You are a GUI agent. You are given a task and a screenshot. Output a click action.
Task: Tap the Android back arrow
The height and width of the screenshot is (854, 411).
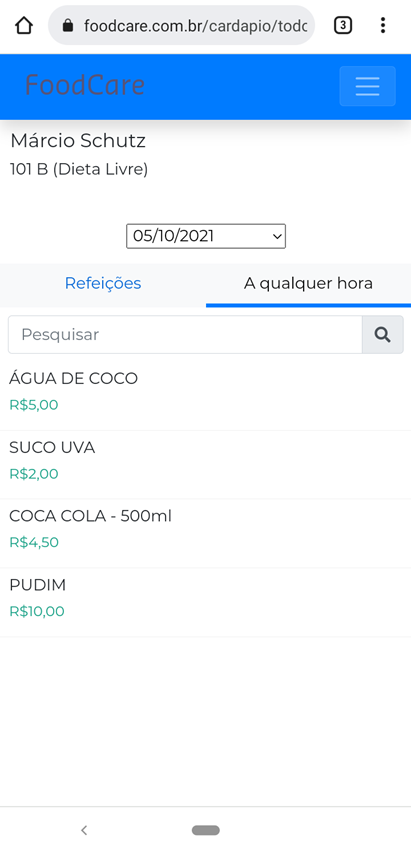(84, 830)
